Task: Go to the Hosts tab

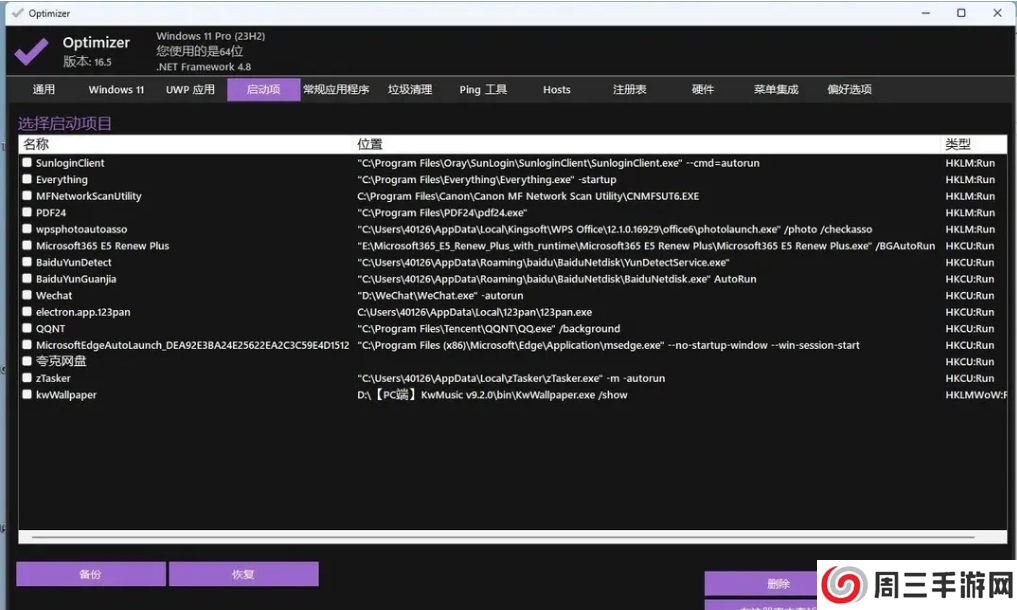Action: click(x=557, y=90)
